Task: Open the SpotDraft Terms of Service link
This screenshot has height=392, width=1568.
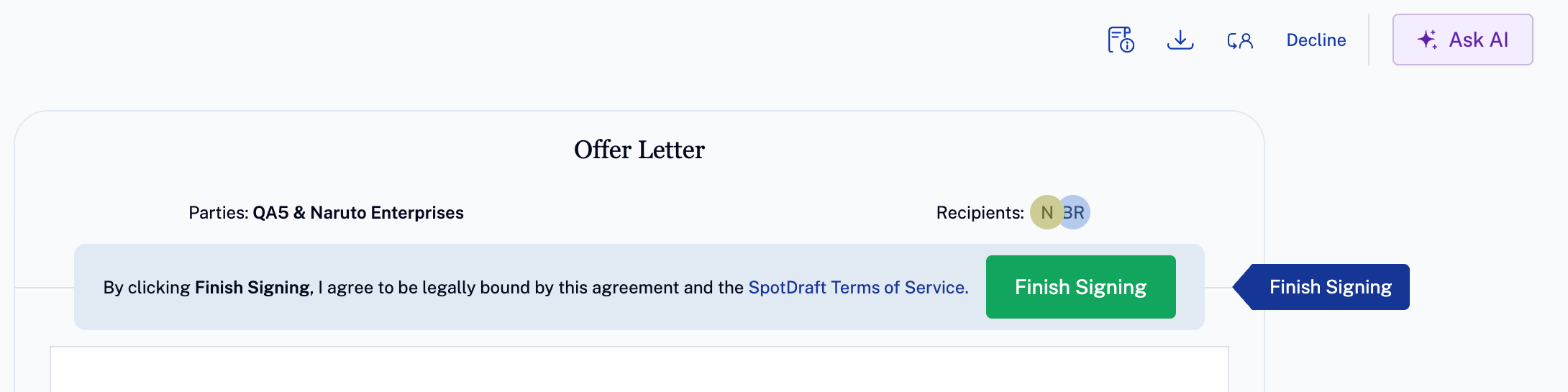Action: click(x=858, y=287)
